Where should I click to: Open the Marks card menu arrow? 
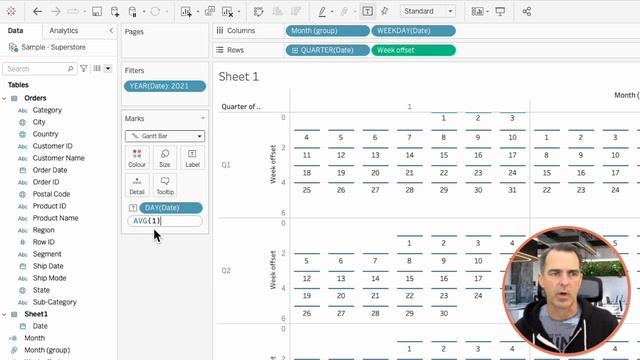[202, 118]
